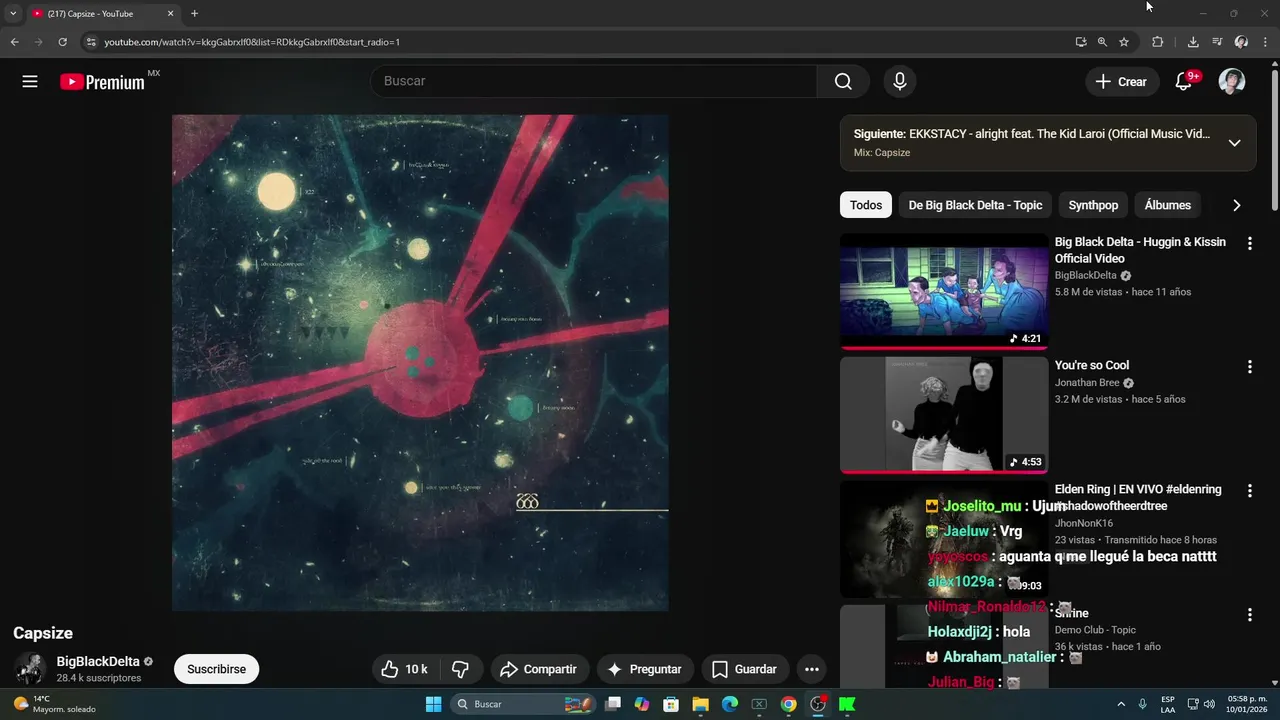
Task: Open the weather widget 14°C
Action: tap(55, 704)
